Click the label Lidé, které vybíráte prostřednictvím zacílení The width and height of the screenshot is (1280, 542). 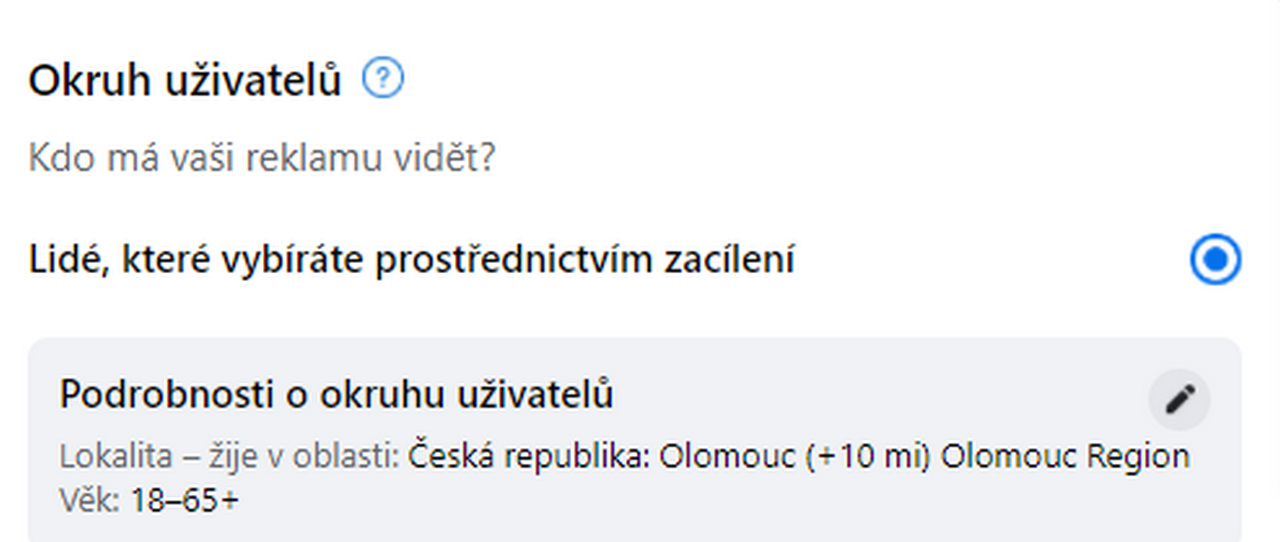[411, 261]
